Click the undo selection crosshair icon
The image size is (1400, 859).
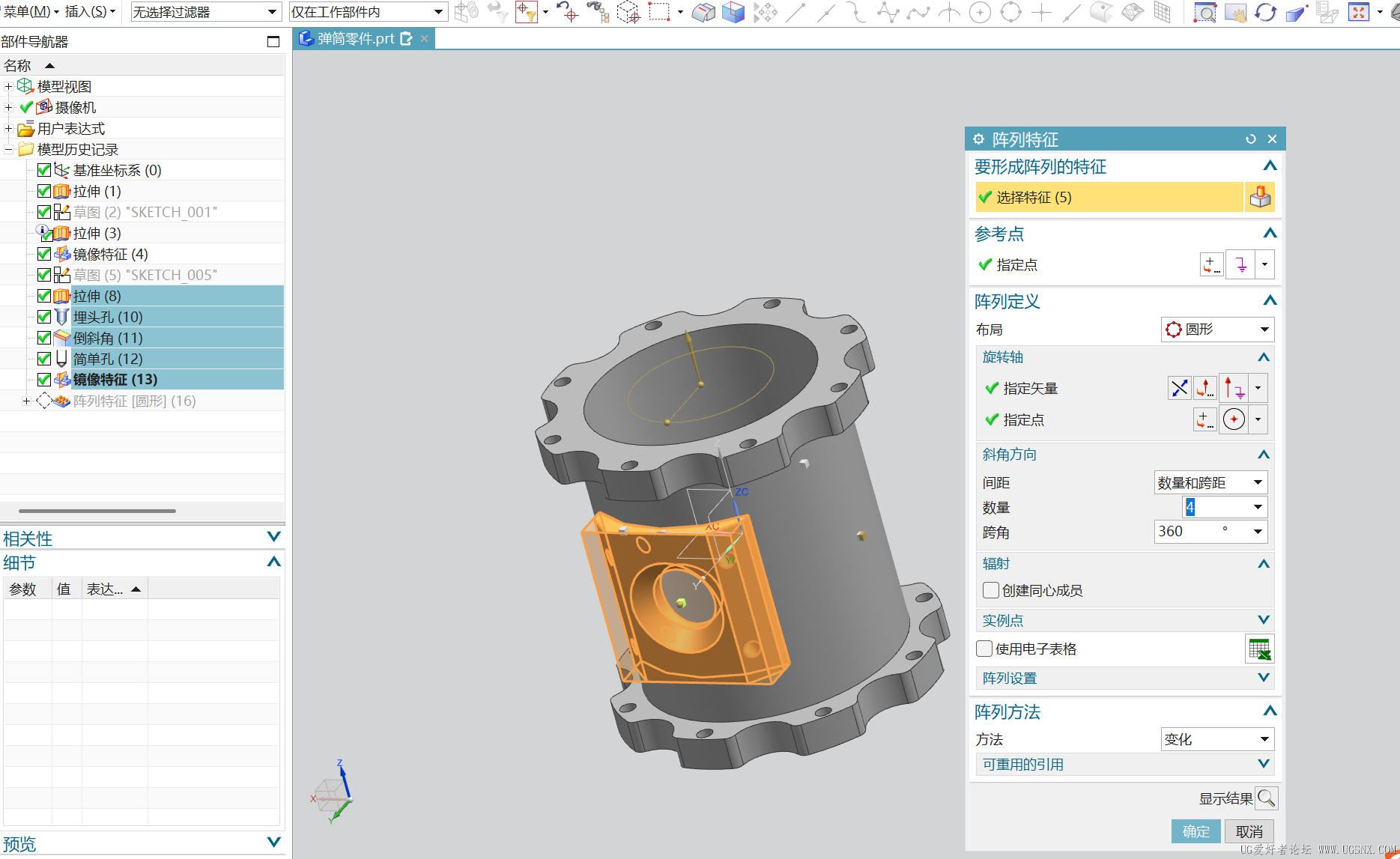coord(568,12)
